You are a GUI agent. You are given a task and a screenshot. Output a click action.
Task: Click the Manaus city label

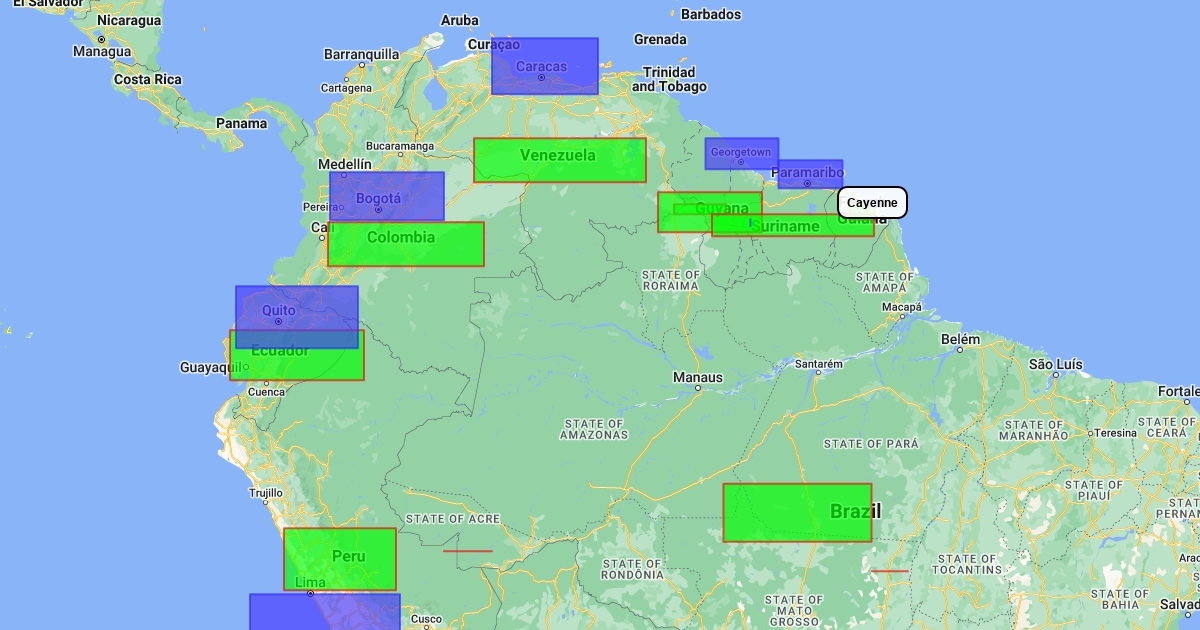697,377
